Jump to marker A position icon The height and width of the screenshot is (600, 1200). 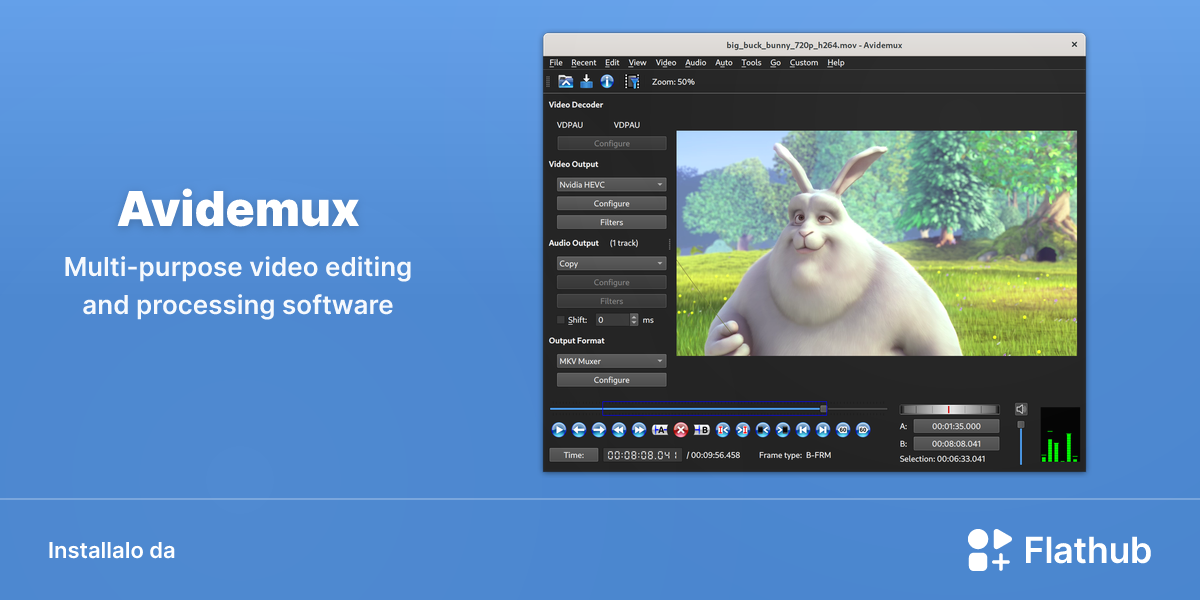(763, 430)
